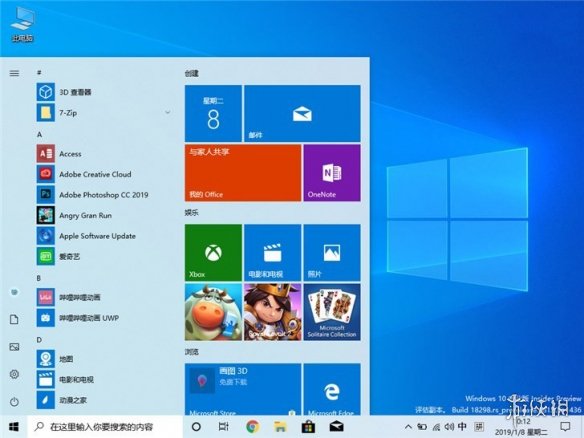The height and width of the screenshot is (438, 584).
Task: Click the 娱乐 tile group header
Action: (x=191, y=213)
